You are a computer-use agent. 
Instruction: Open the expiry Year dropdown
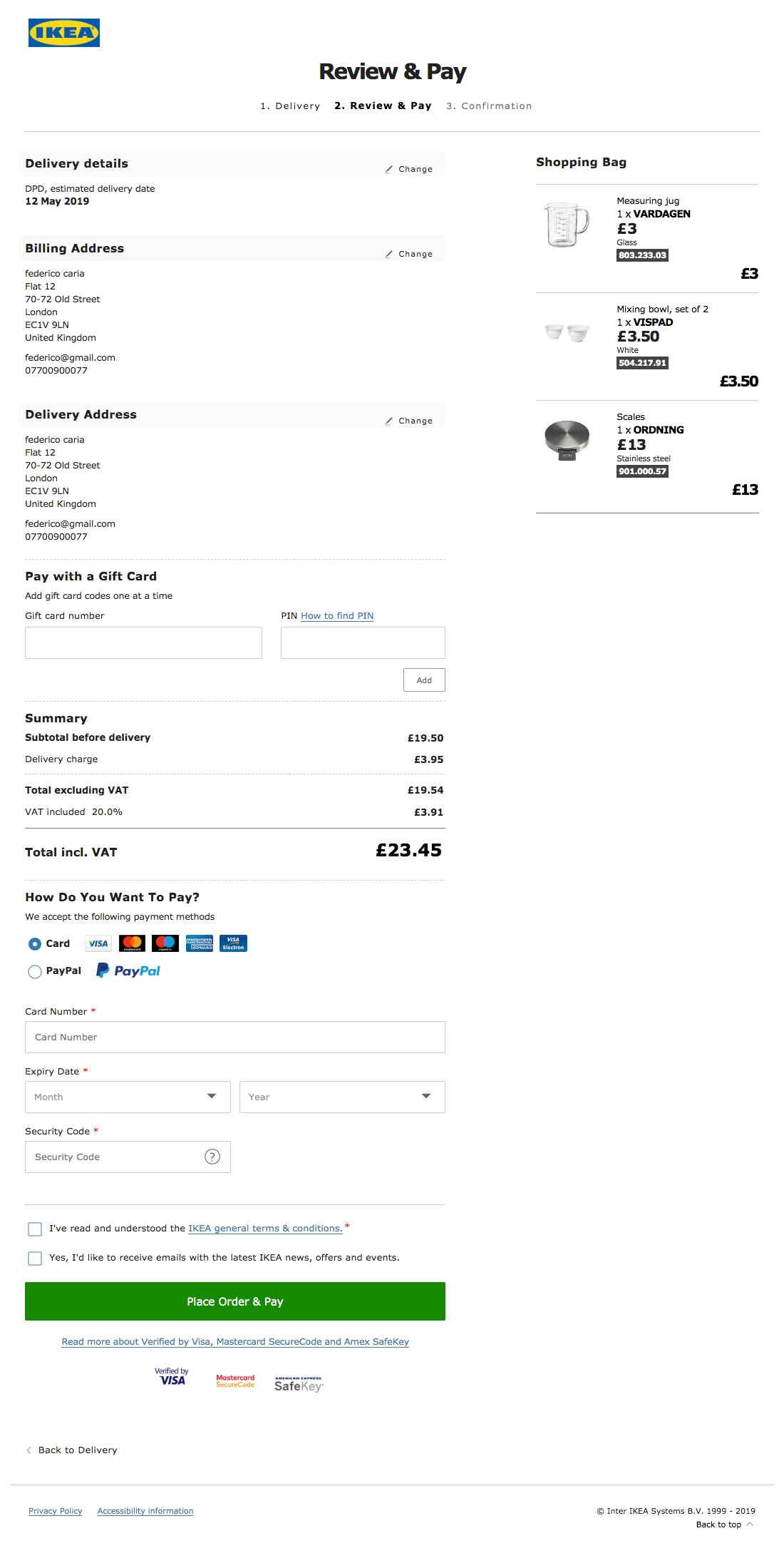pos(342,1097)
